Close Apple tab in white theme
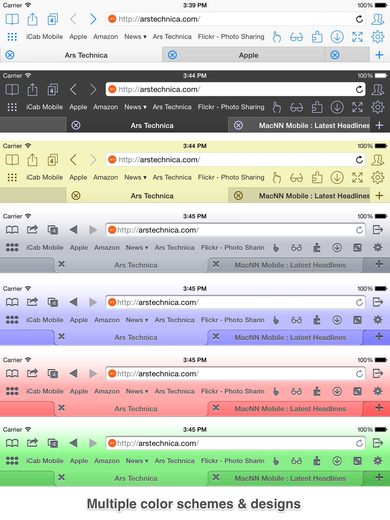This screenshot has width=390, height=520. tap(172, 55)
